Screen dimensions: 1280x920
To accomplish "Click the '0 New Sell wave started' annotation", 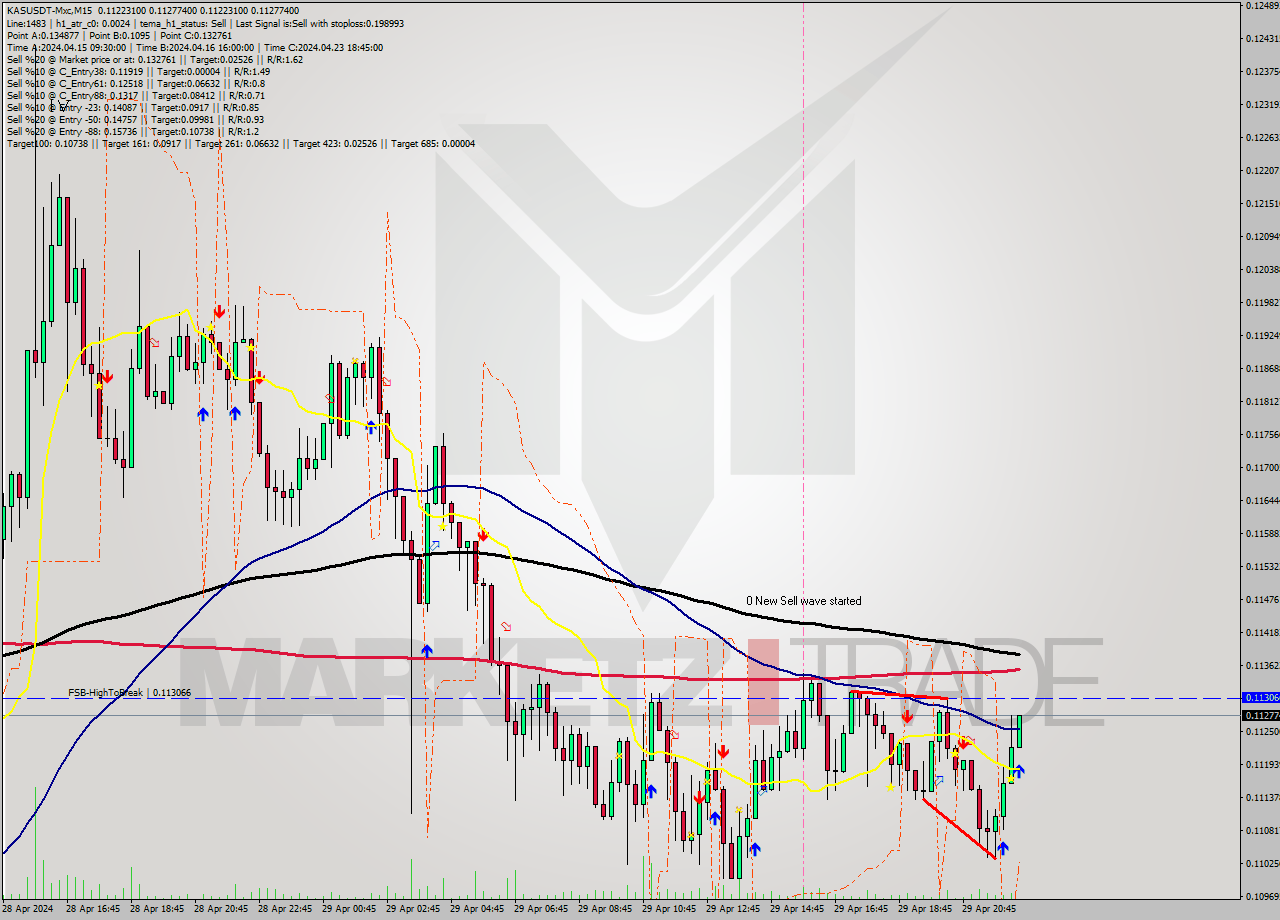I will tap(803, 601).
